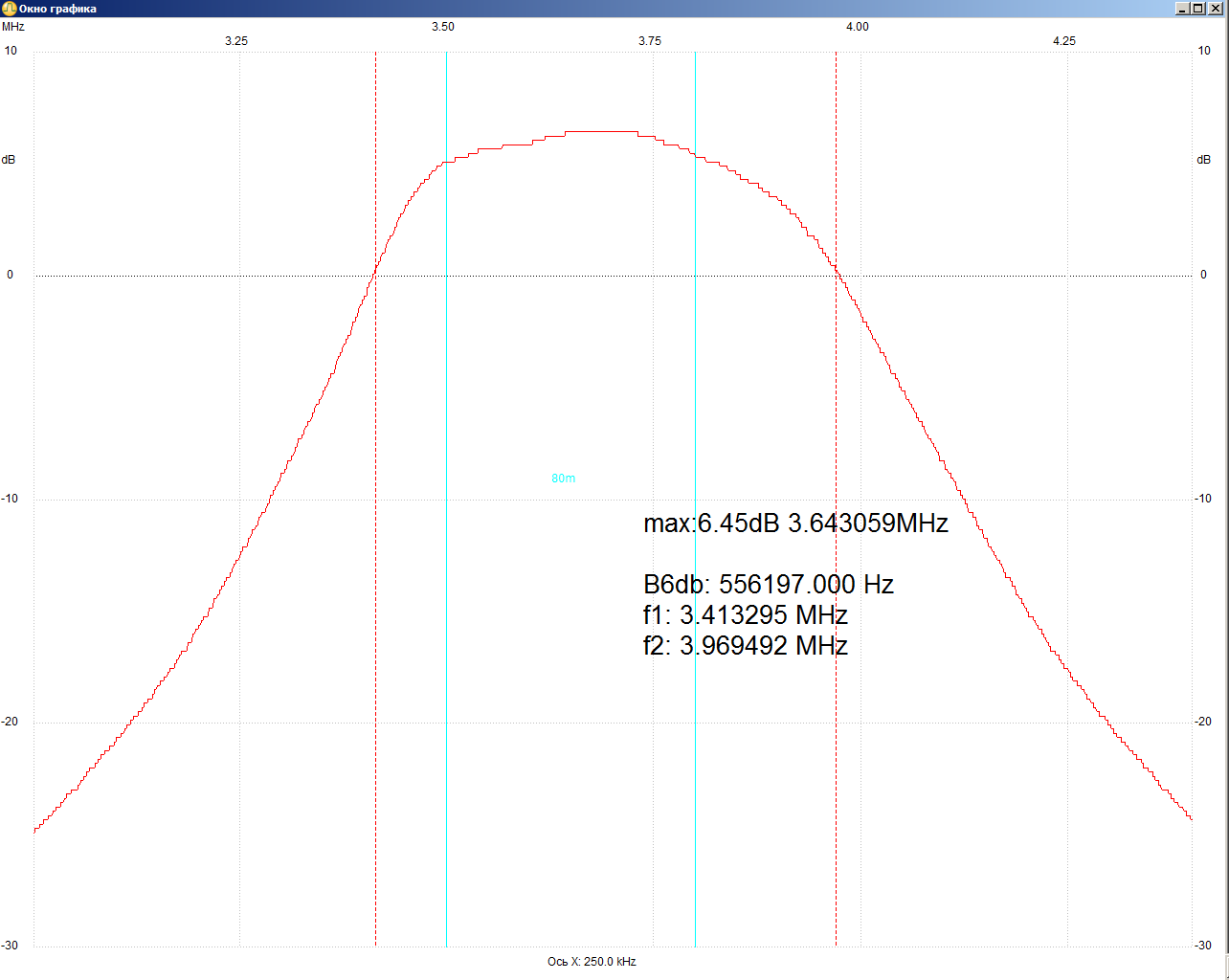Click the application icon in the title bar
This screenshot has width=1229, height=980.
pos(9,9)
